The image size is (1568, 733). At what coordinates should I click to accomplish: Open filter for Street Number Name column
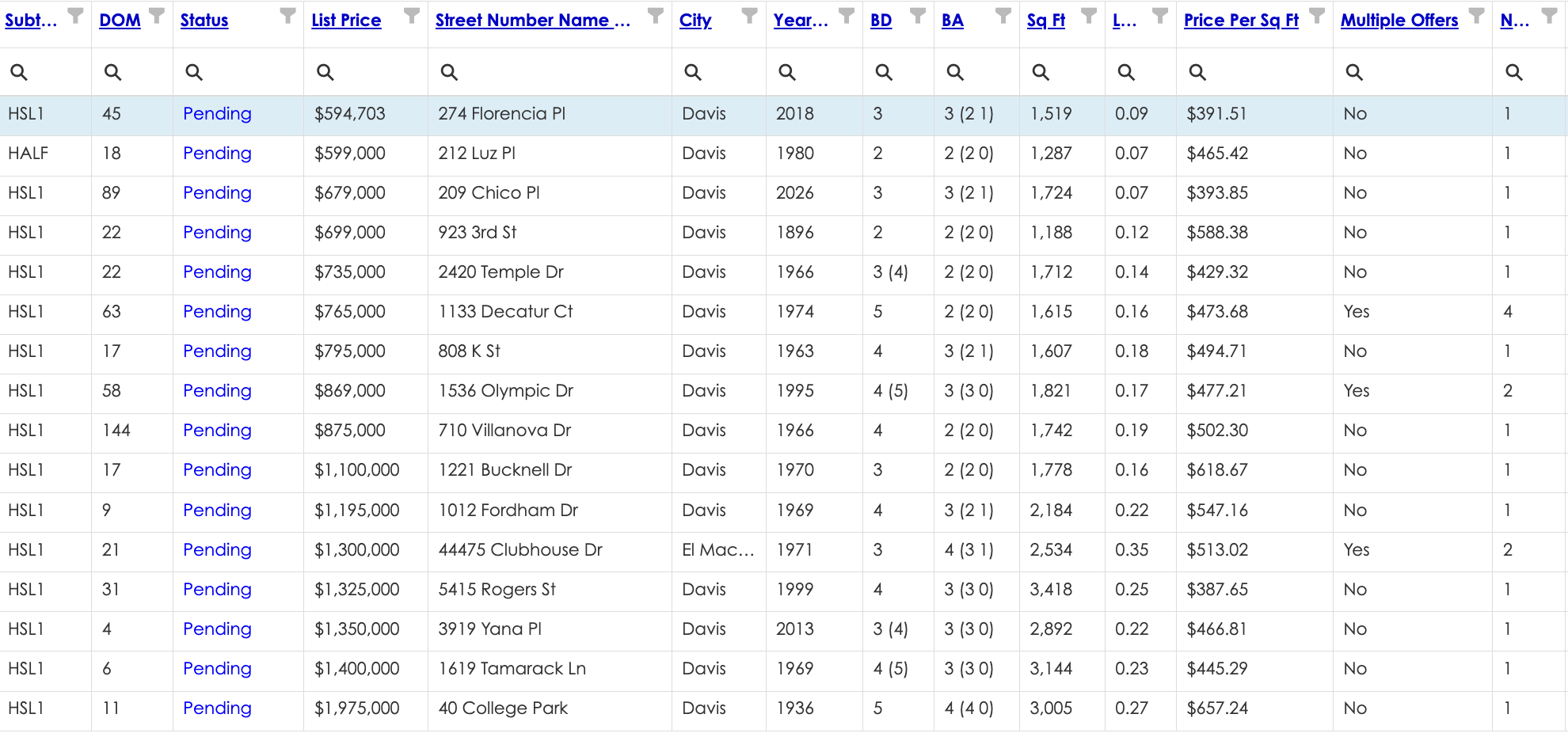click(x=656, y=15)
